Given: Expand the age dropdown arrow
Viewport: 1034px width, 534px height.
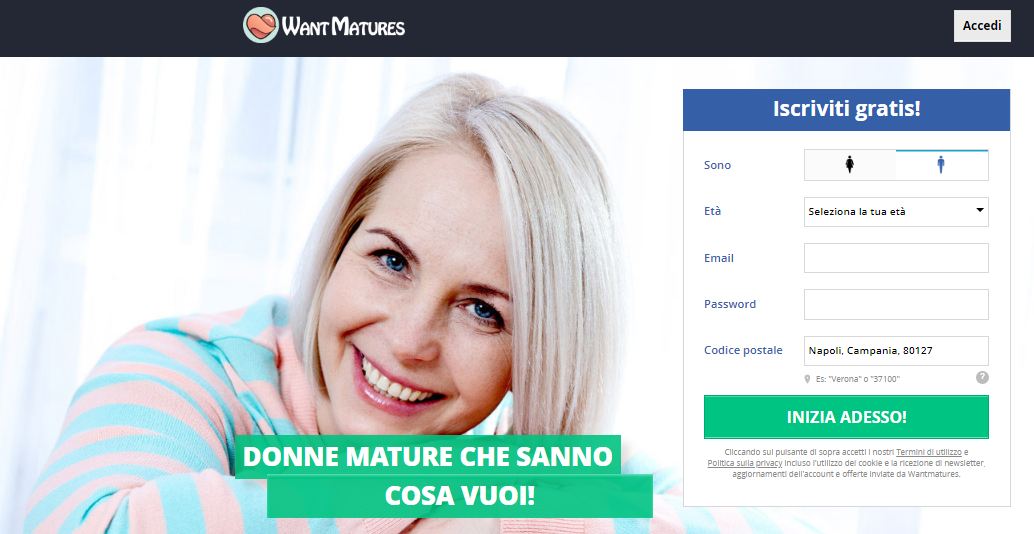Looking at the screenshot, I should pyautogui.click(x=980, y=210).
